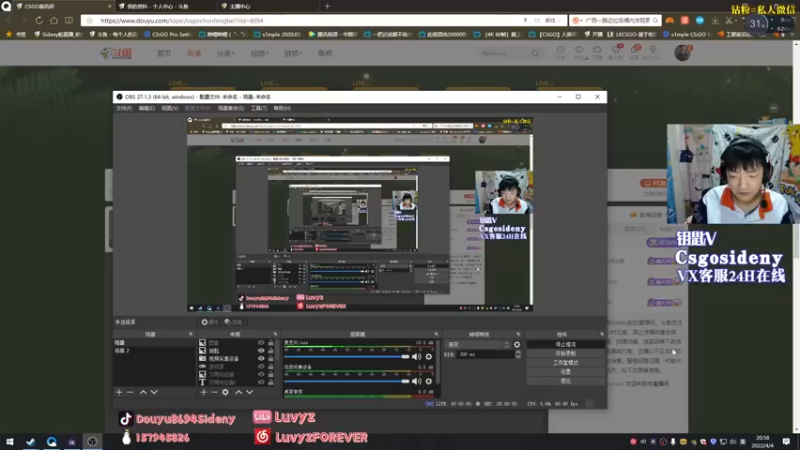
Task: Adjust the 麦克风/Aux volume slider
Action: click(347, 357)
